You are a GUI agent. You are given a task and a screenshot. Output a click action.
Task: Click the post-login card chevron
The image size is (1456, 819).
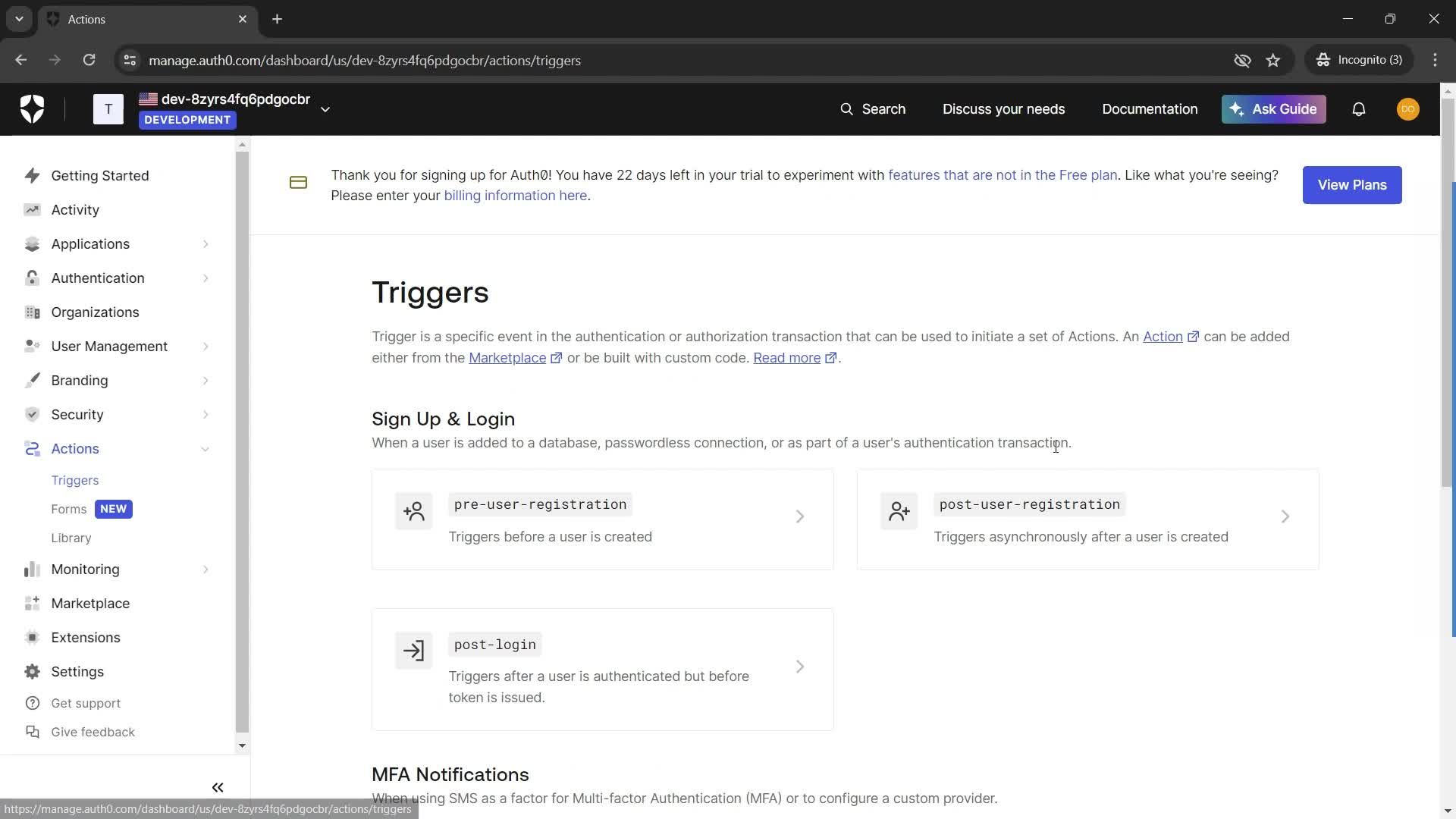click(x=800, y=667)
